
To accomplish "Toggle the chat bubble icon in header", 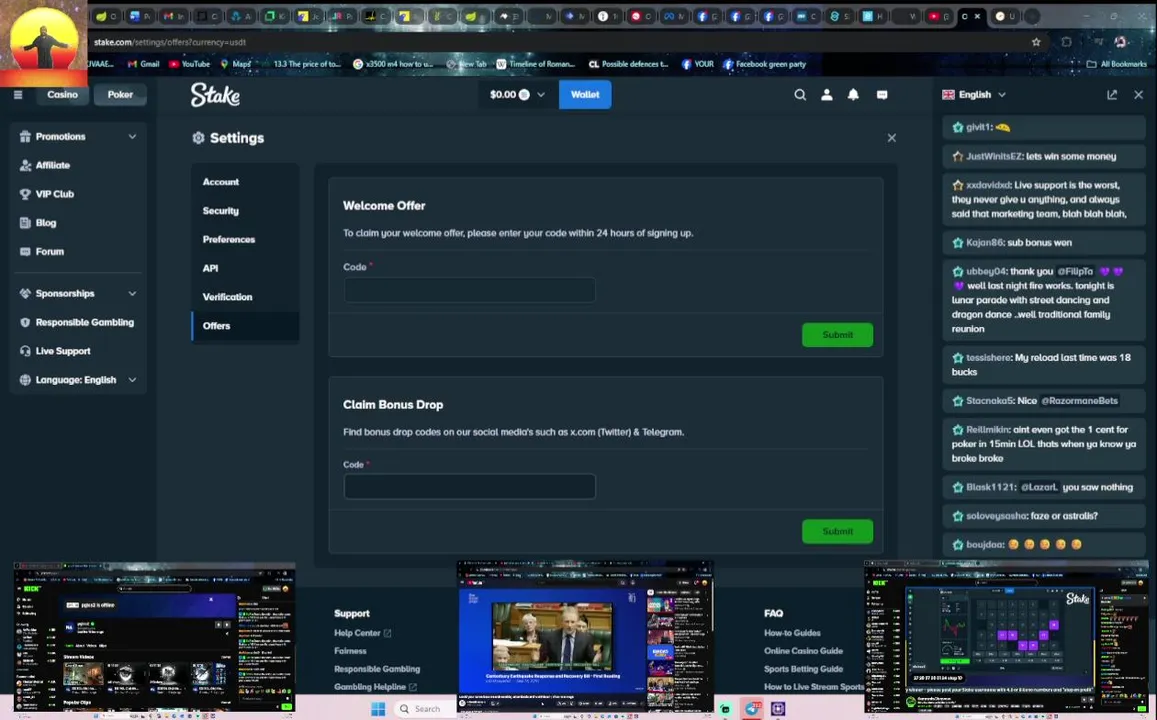I will (882, 94).
